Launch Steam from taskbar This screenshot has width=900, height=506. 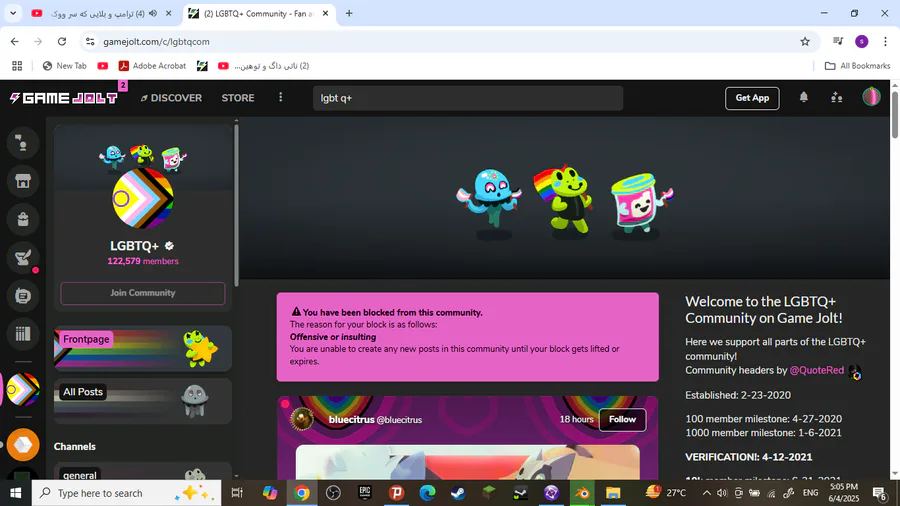pos(458,493)
